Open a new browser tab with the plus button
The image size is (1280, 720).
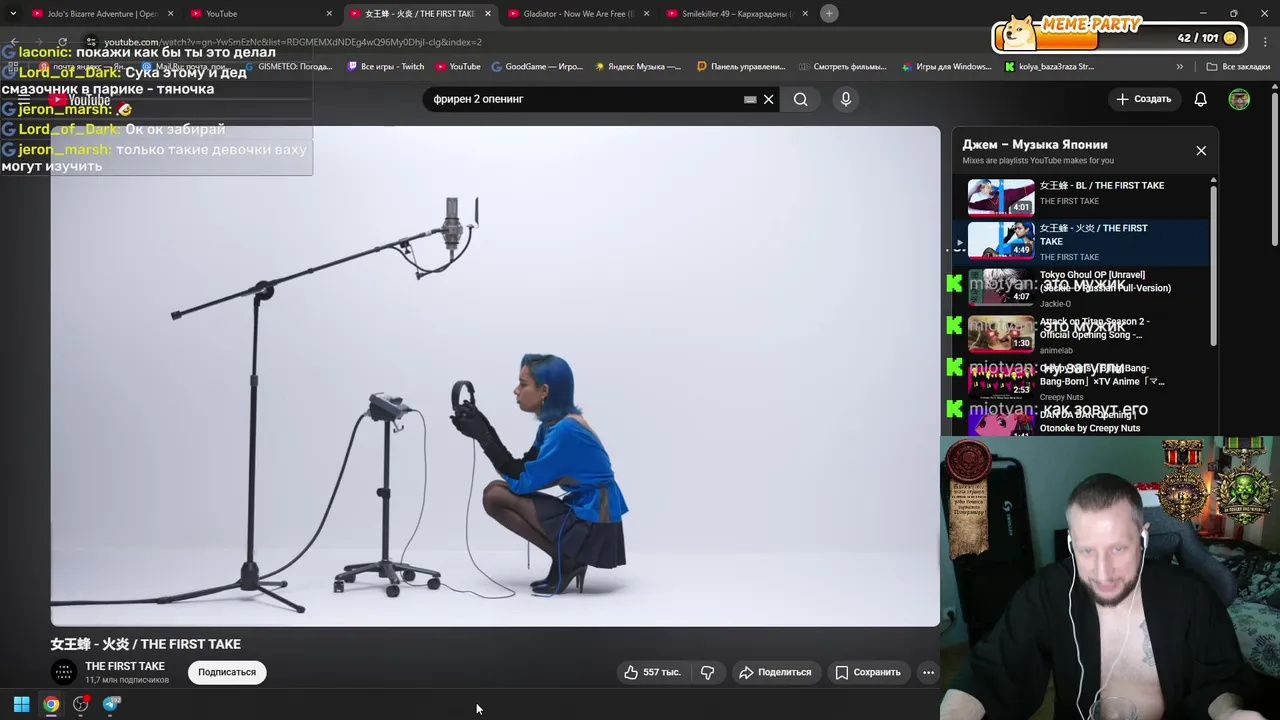tap(829, 13)
